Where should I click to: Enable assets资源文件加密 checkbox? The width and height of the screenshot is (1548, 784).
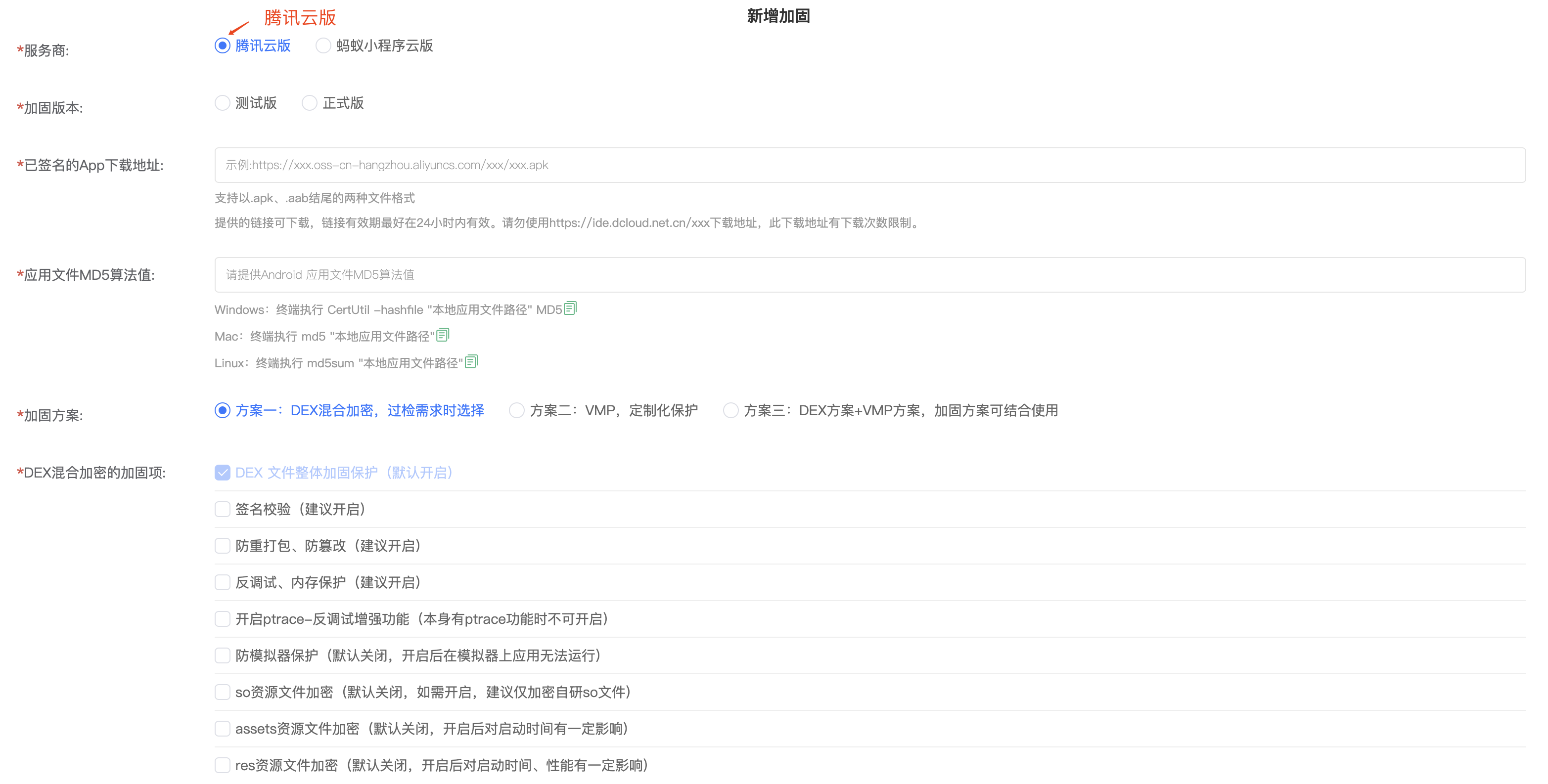click(x=223, y=729)
